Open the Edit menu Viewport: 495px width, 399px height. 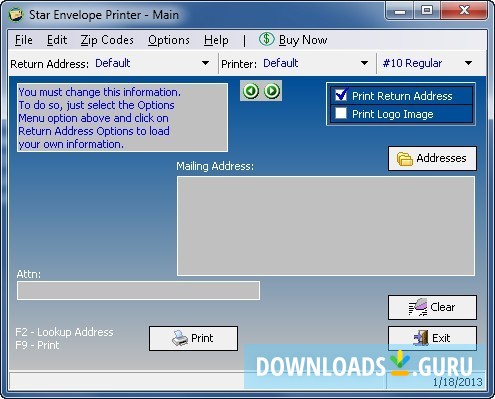pyautogui.click(x=57, y=40)
